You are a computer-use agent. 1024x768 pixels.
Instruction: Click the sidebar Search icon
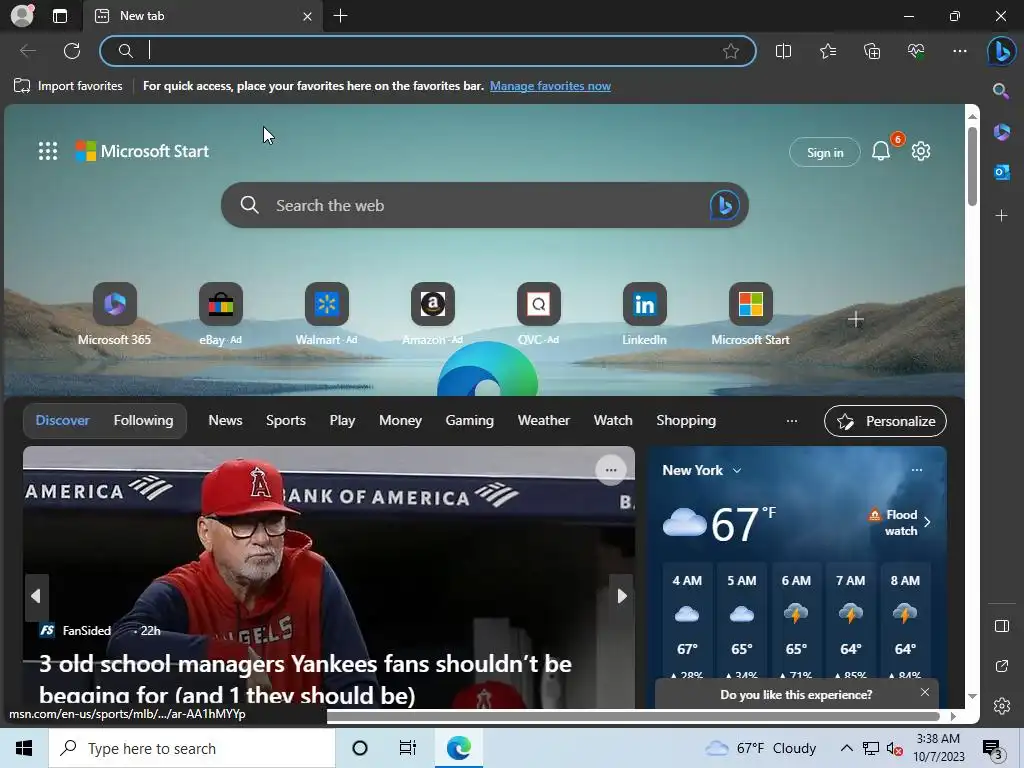tap(1000, 91)
